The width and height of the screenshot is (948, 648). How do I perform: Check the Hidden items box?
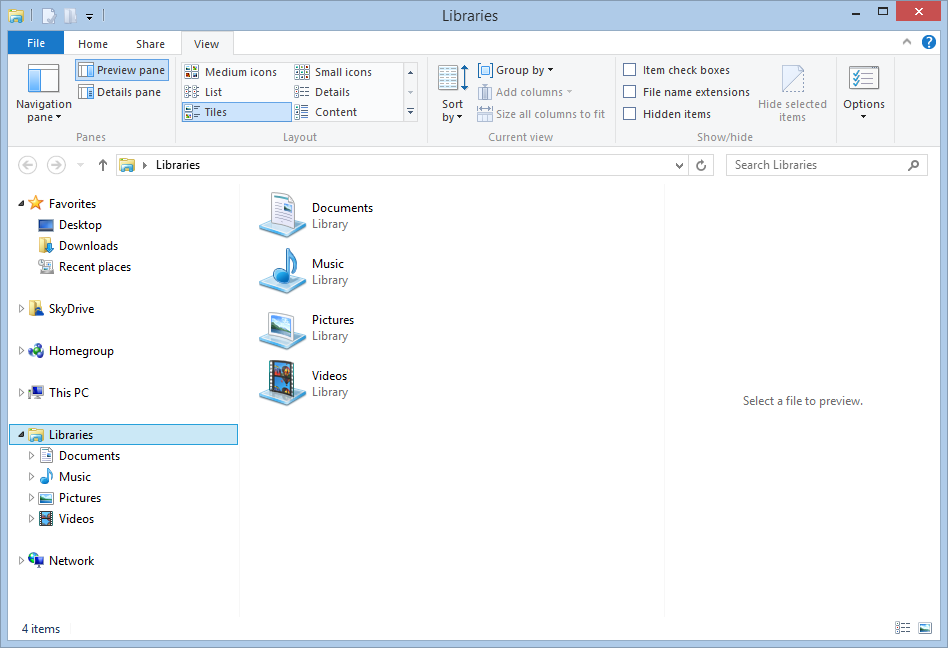coord(630,114)
